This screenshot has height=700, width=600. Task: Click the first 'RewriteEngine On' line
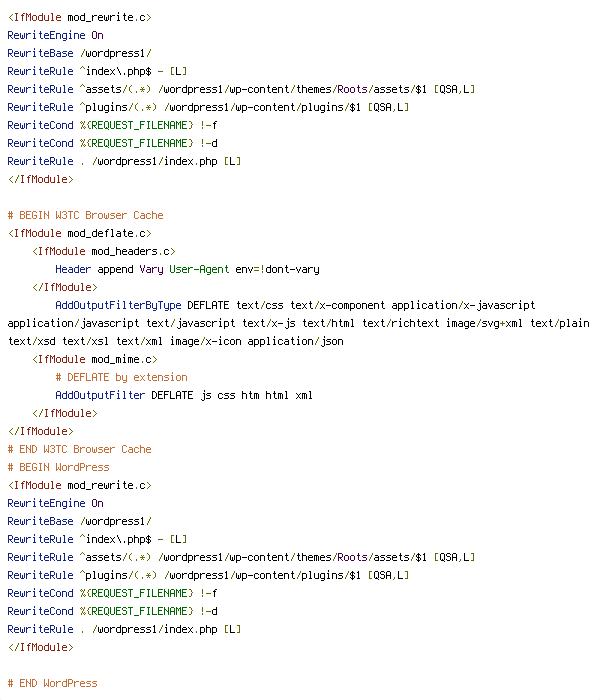coord(55,35)
